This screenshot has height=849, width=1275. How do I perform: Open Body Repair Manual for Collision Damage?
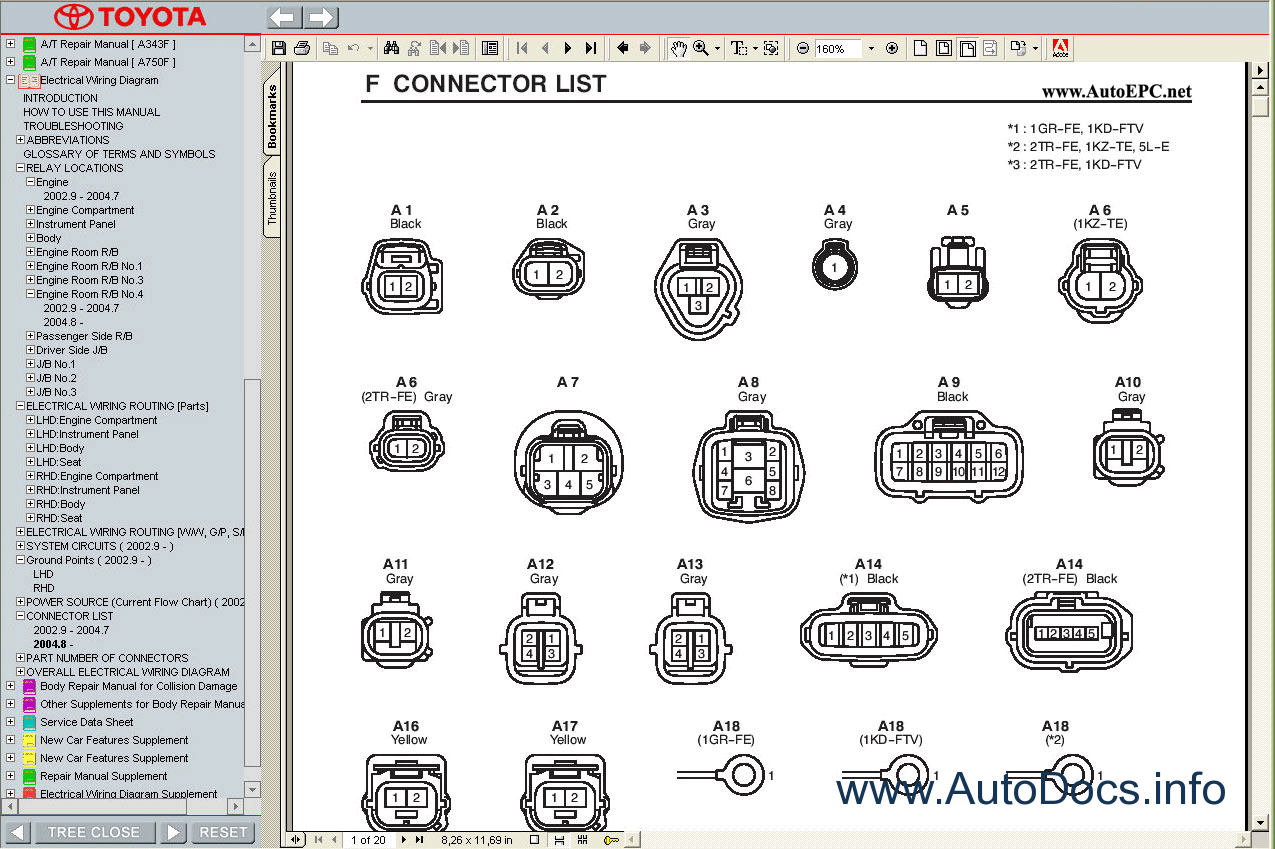coord(138,686)
